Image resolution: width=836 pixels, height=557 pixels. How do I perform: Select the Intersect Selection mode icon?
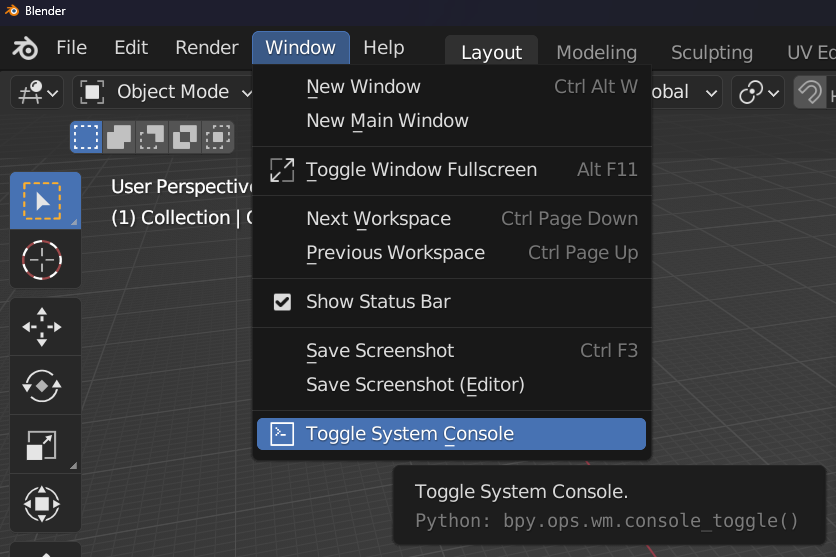pos(218,137)
